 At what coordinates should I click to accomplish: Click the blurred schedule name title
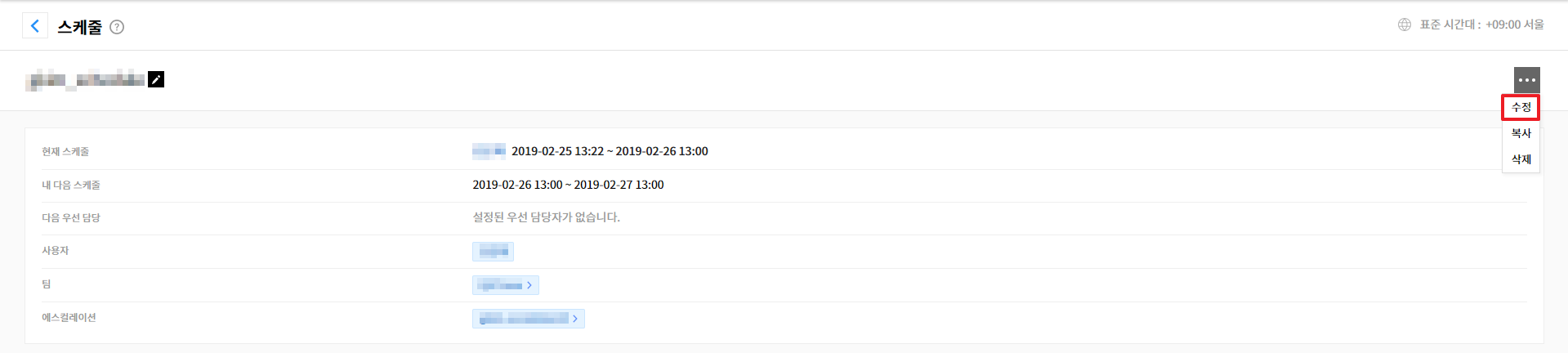click(85, 80)
